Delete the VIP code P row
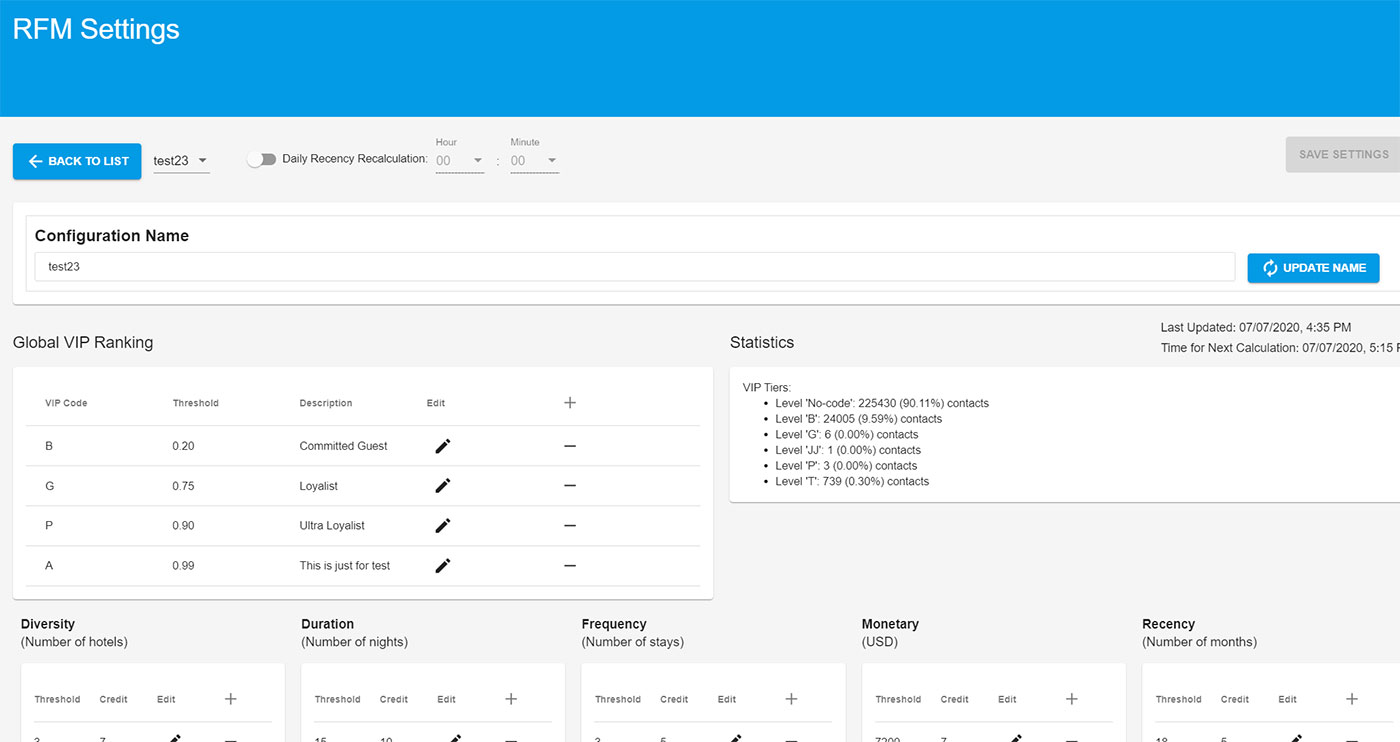The height and width of the screenshot is (742, 1400). (x=570, y=526)
